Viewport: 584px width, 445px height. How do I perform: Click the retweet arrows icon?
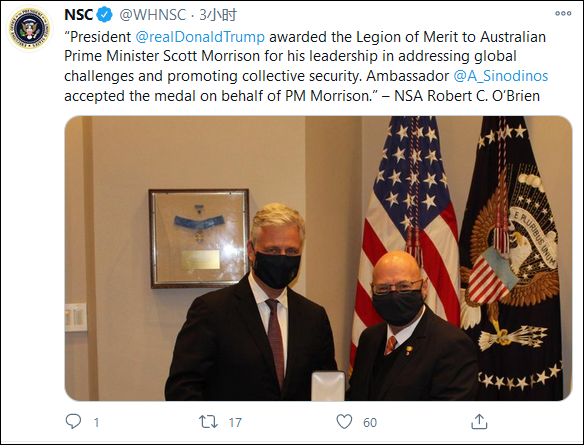tap(208, 422)
